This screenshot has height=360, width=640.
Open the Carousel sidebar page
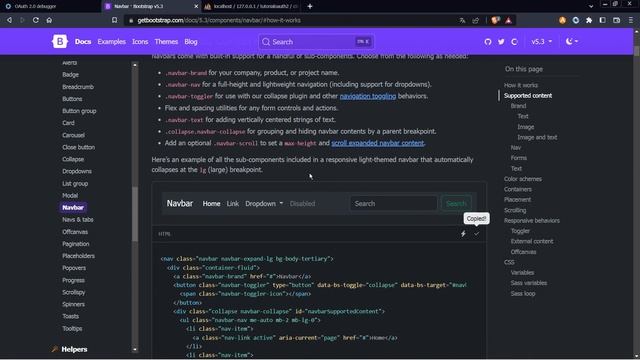pos(73,135)
